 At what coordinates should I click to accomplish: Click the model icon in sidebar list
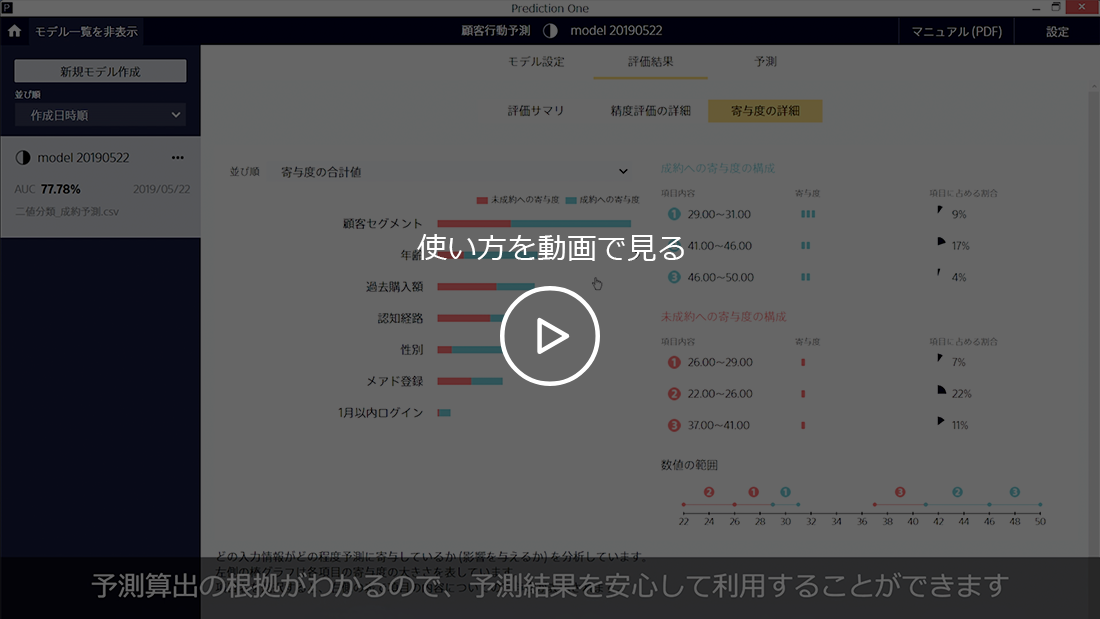point(22,158)
